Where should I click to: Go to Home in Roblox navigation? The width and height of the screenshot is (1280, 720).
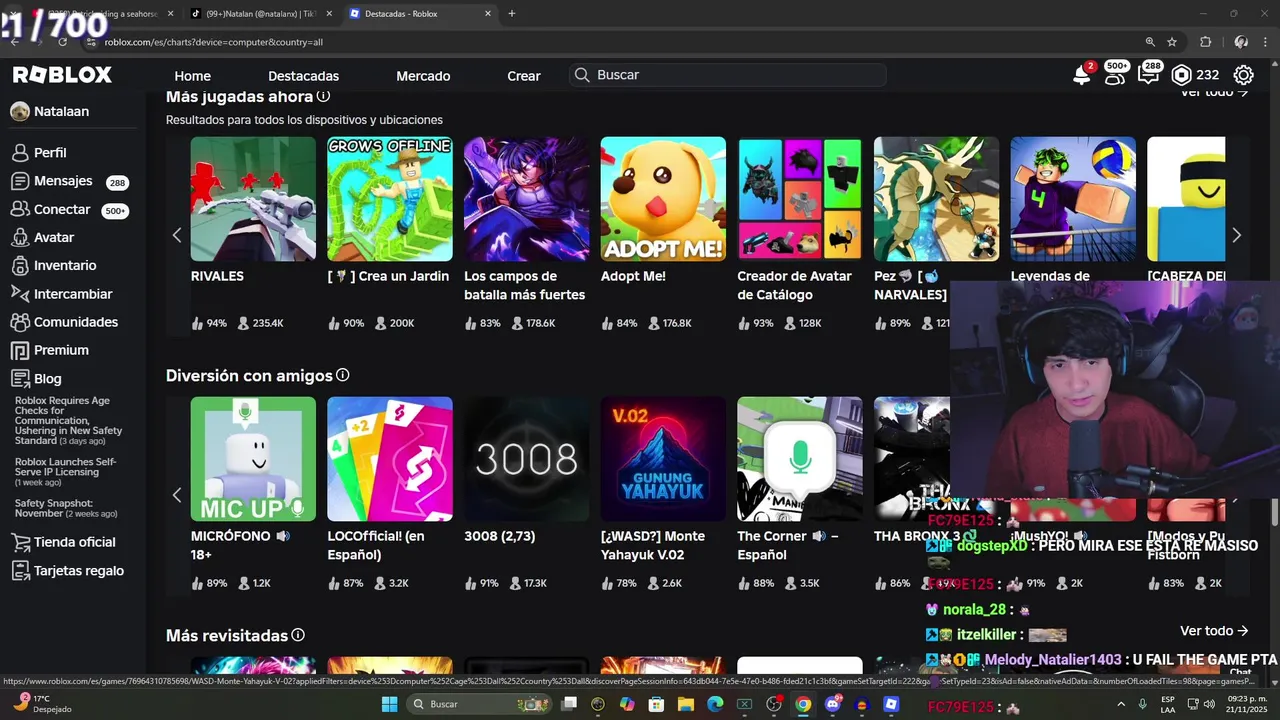pyautogui.click(x=192, y=76)
